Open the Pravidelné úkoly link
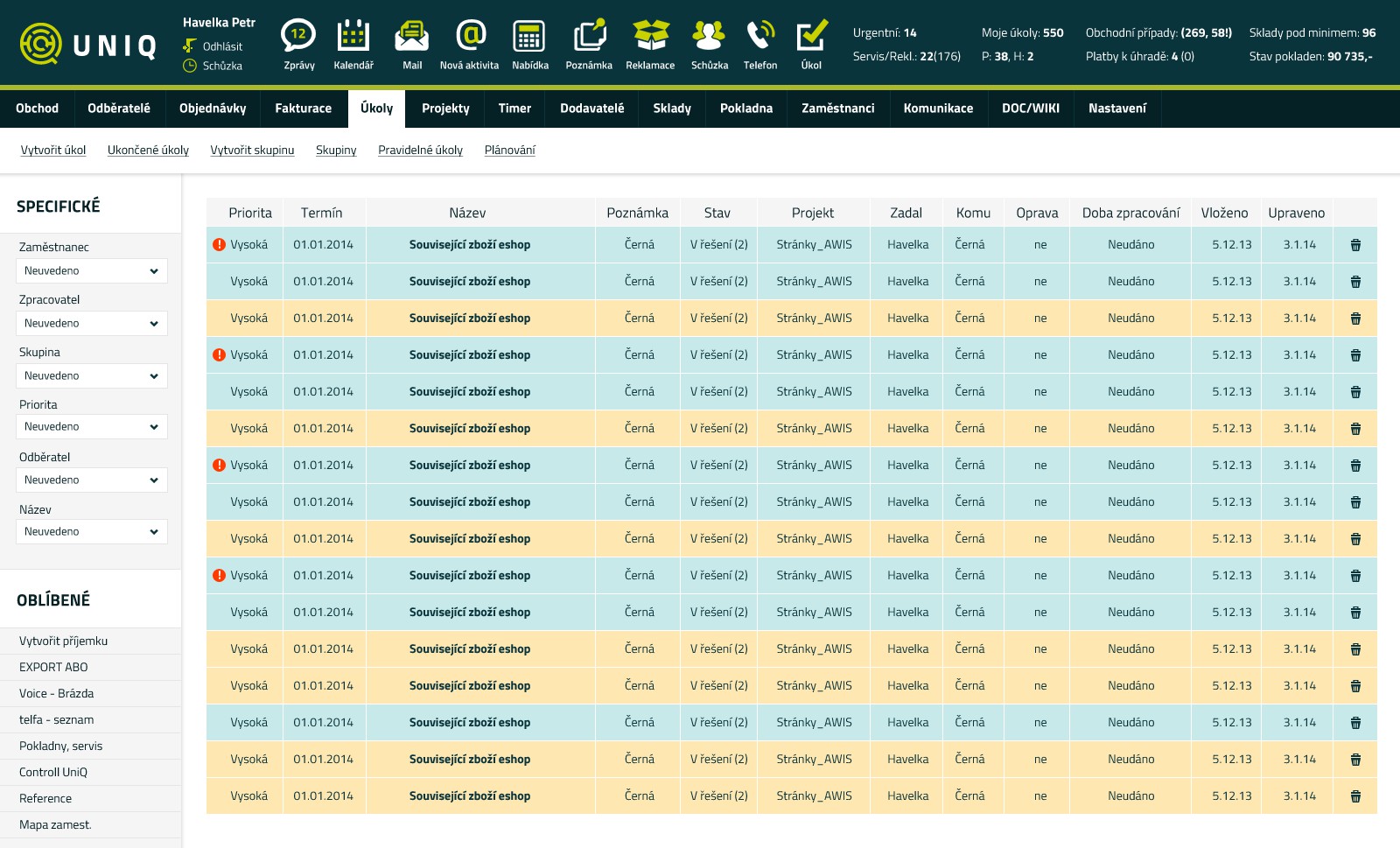 coord(420,151)
